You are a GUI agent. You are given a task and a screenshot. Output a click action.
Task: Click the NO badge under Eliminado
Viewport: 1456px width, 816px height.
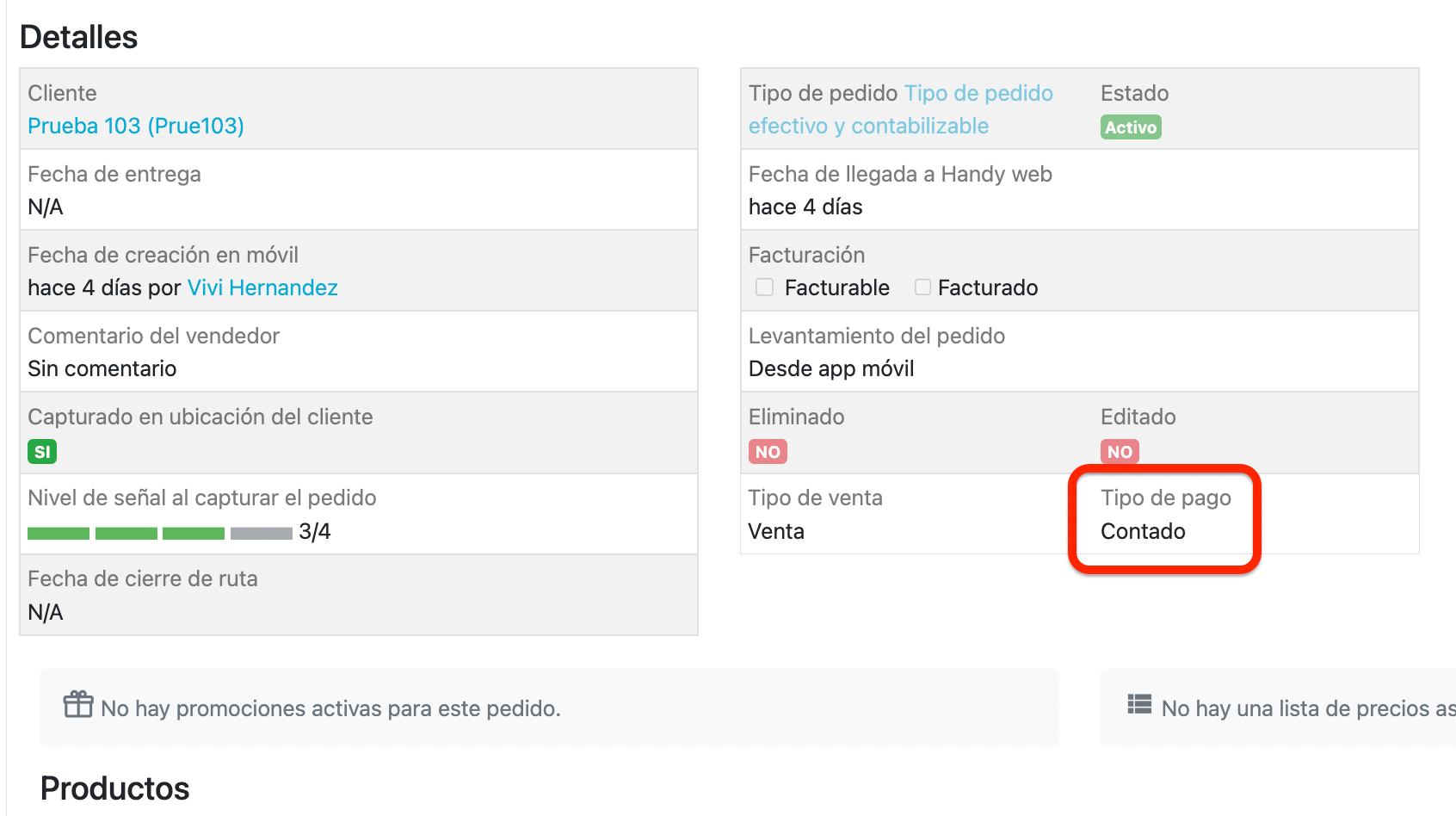pos(768,452)
